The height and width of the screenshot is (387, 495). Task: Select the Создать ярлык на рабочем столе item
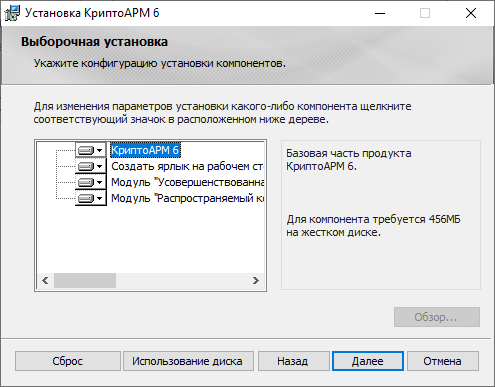[x=187, y=166]
